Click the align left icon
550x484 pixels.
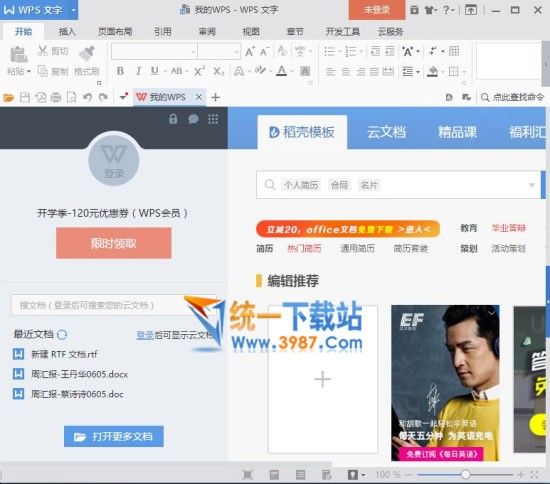point(330,72)
